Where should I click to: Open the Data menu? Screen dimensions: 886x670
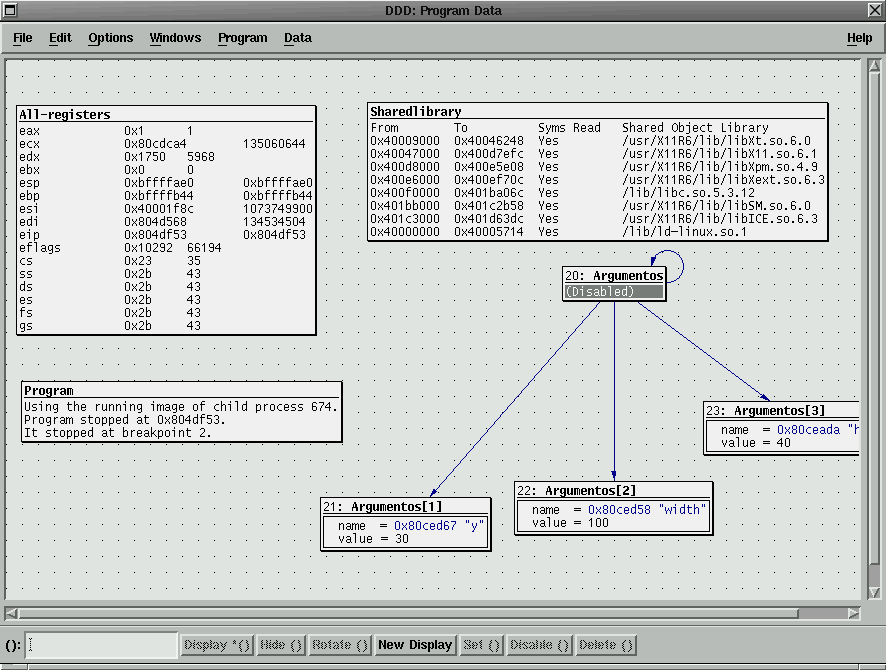click(x=297, y=38)
